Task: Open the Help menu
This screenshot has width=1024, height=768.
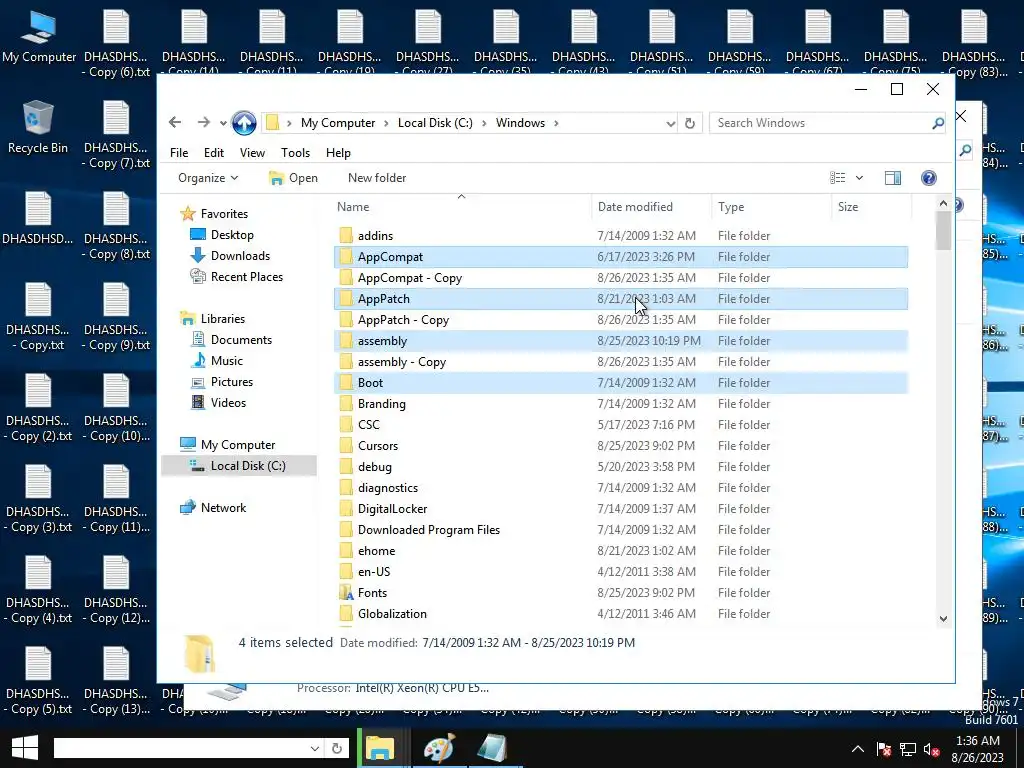Action: click(x=338, y=152)
